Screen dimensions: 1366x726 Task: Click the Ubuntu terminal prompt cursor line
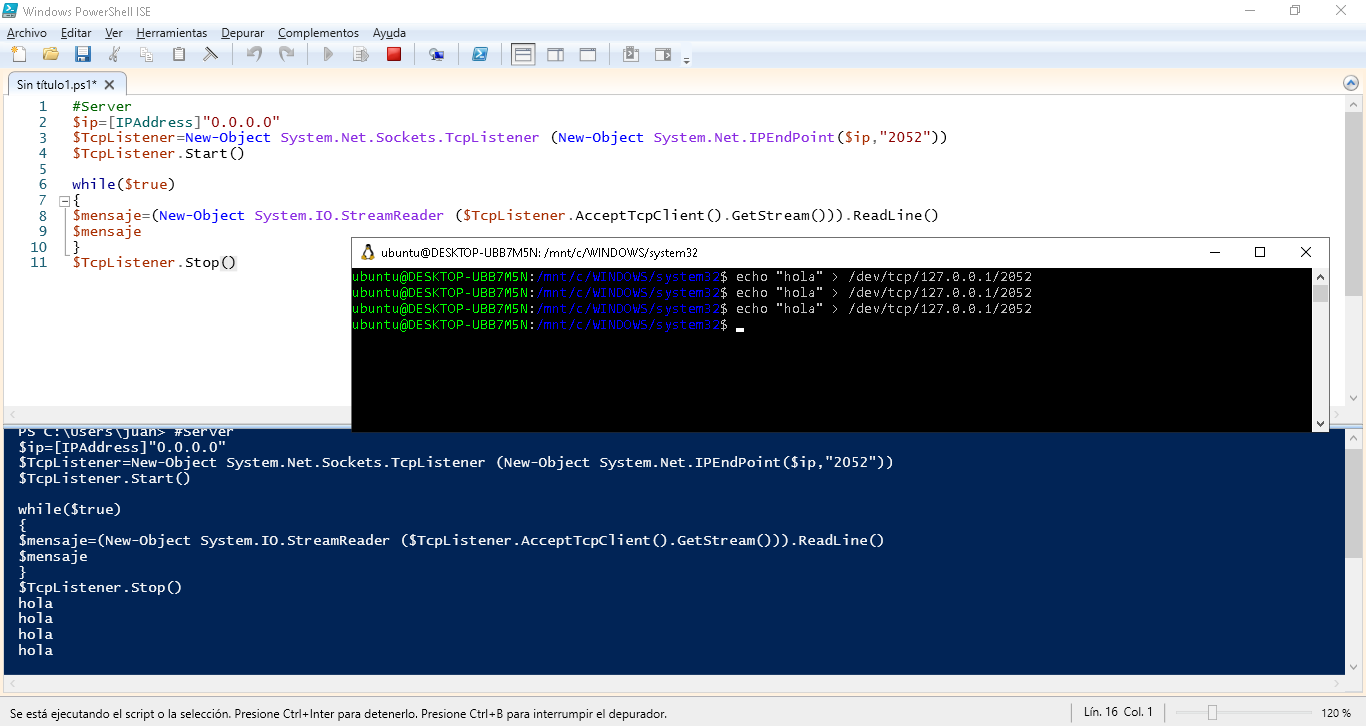point(548,325)
